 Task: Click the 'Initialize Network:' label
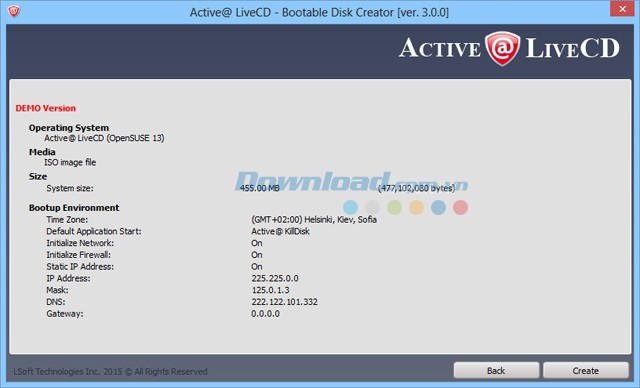point(80,243)
